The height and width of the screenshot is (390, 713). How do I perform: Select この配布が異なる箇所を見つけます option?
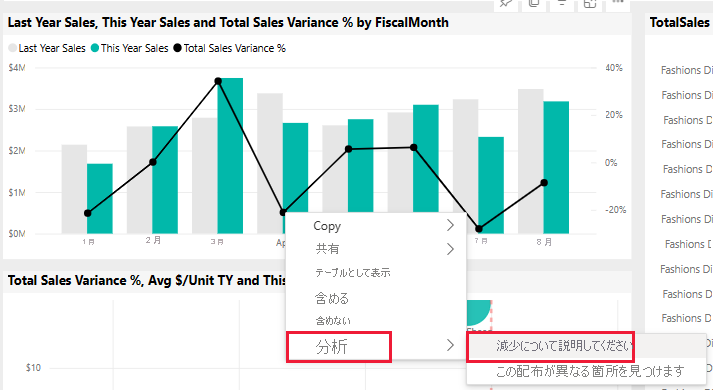(589, 371)
